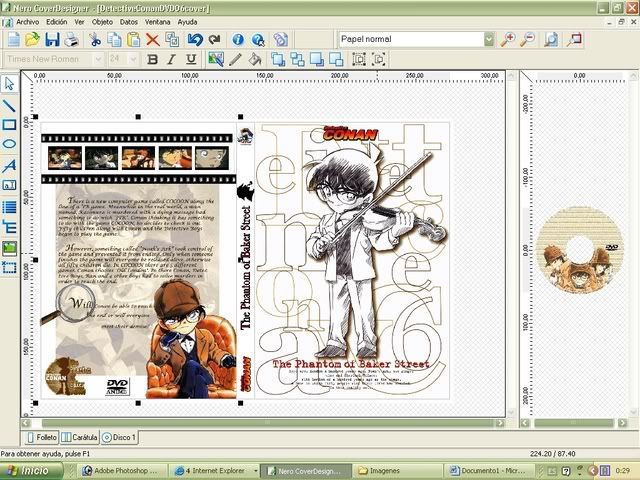This screenshot has width=640, height=480.
Task: Toggle Bold text formatting
Action: click(153, 60)
